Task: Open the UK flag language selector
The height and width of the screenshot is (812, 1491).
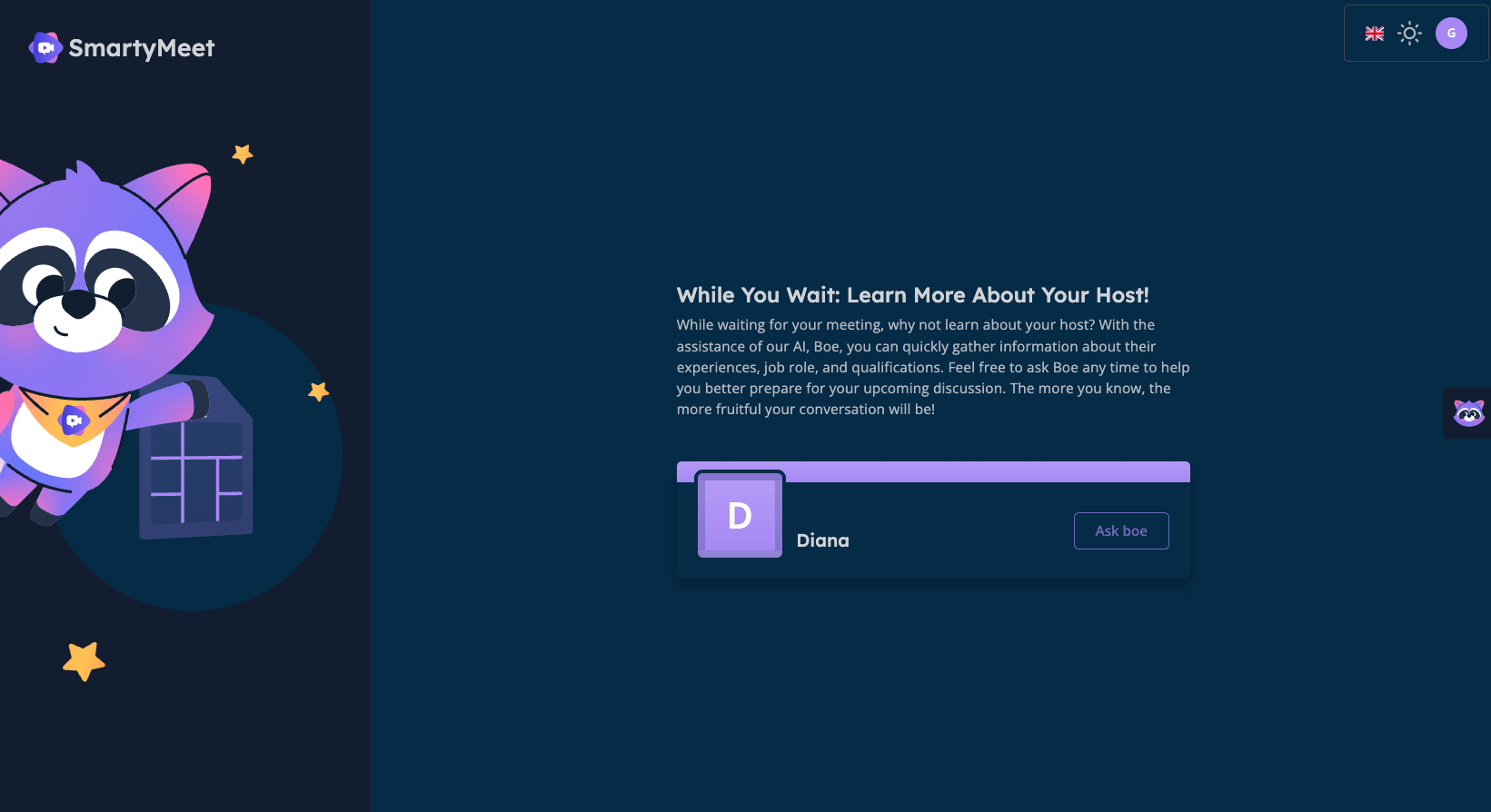Action: tap(1374, 34)
